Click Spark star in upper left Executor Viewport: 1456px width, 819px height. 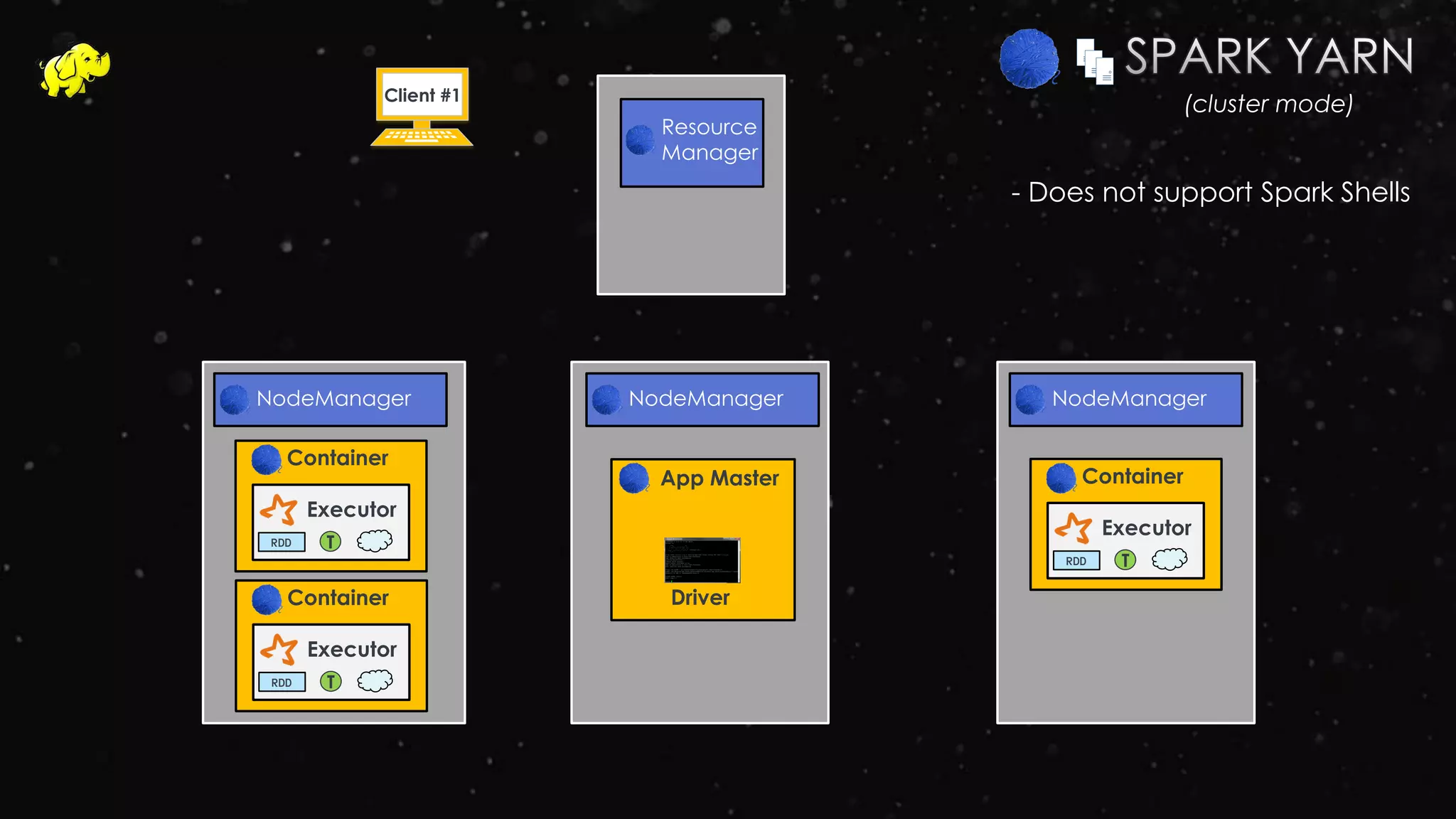point(278,509)
